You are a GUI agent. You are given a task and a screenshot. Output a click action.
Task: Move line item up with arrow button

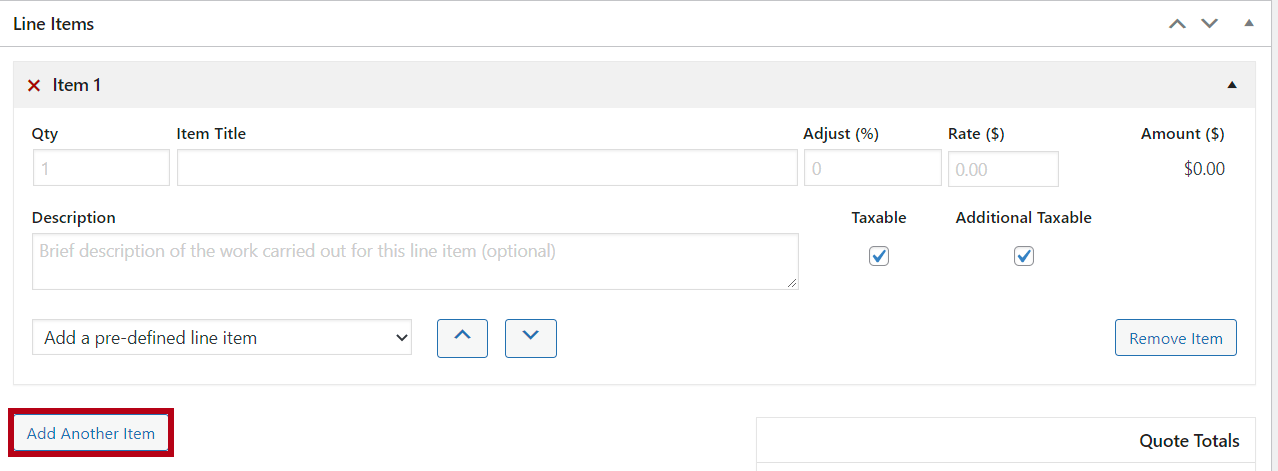click(x=462, y=338)
